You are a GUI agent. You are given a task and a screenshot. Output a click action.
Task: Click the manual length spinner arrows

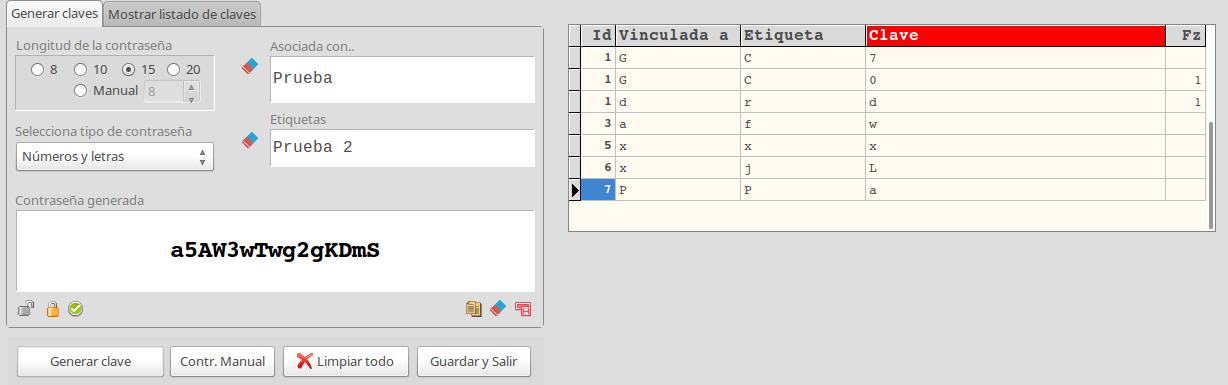pyautogui.click(x=192, y=91)
